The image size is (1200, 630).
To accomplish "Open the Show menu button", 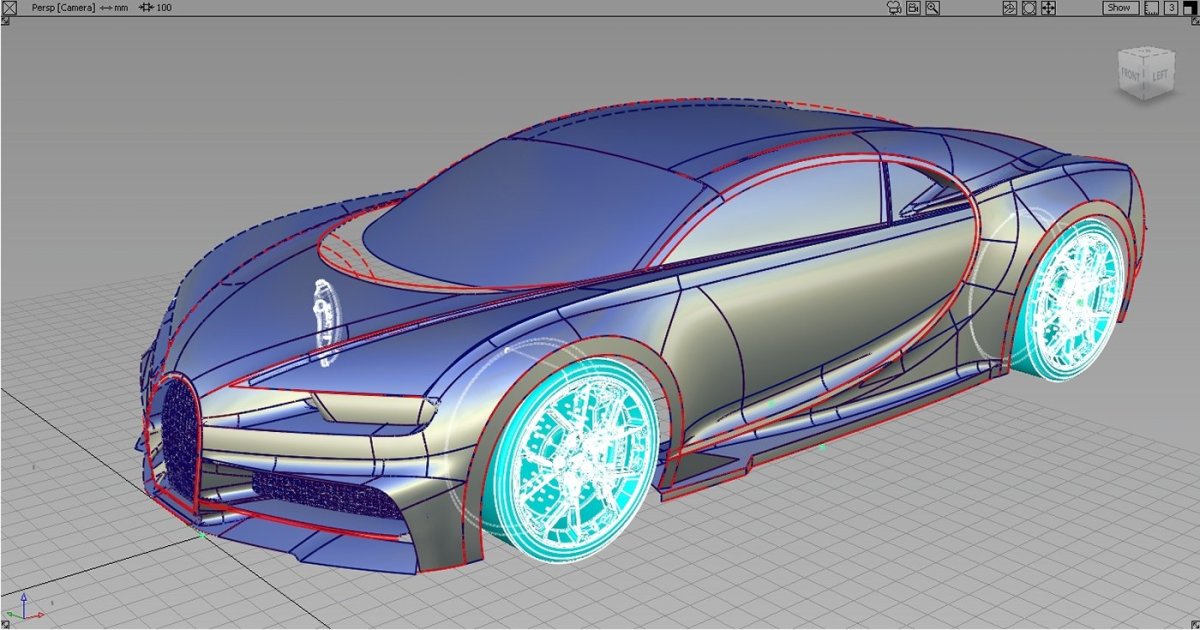I will pos(1119,7).
